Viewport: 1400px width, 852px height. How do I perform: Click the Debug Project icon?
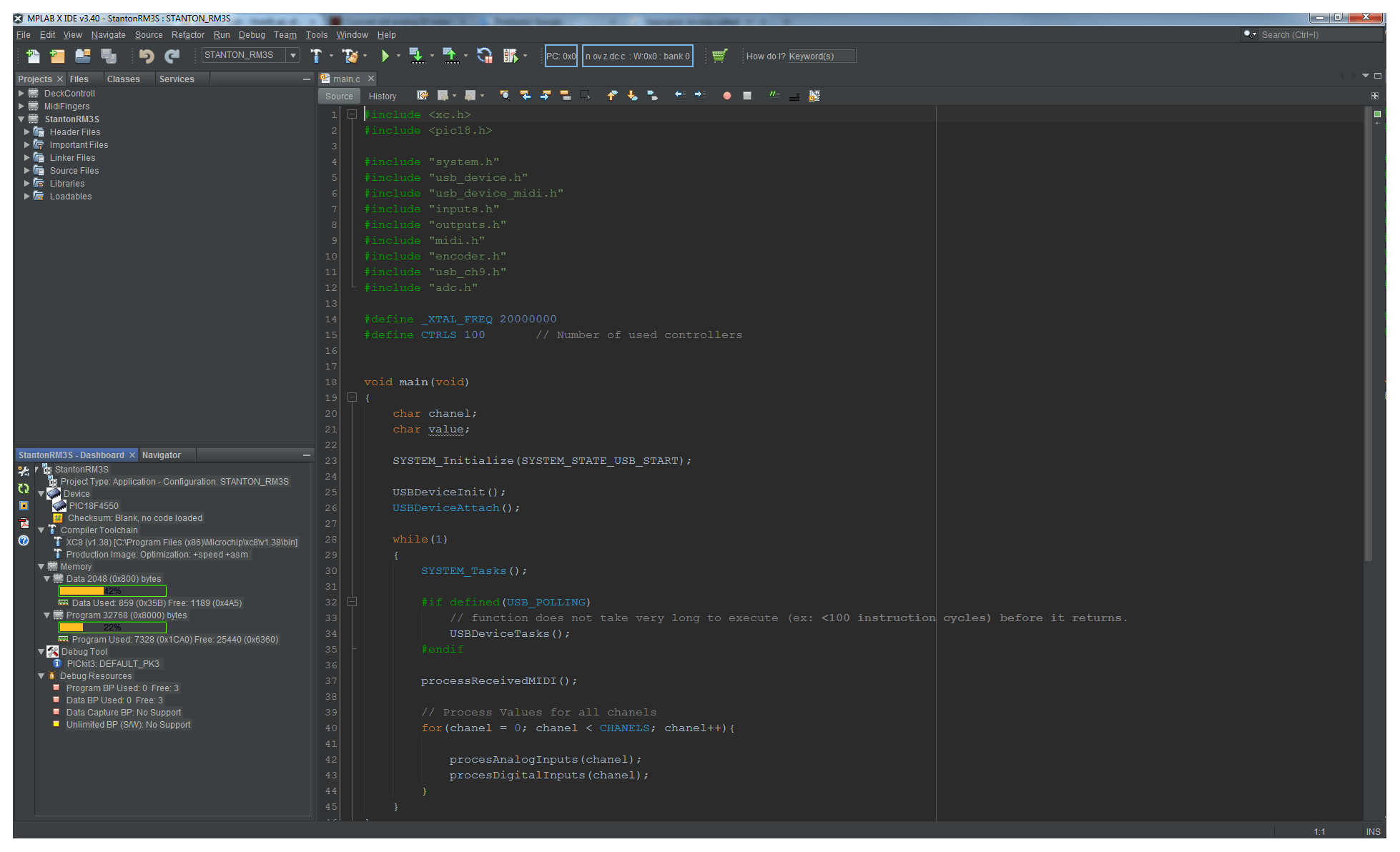511,56
